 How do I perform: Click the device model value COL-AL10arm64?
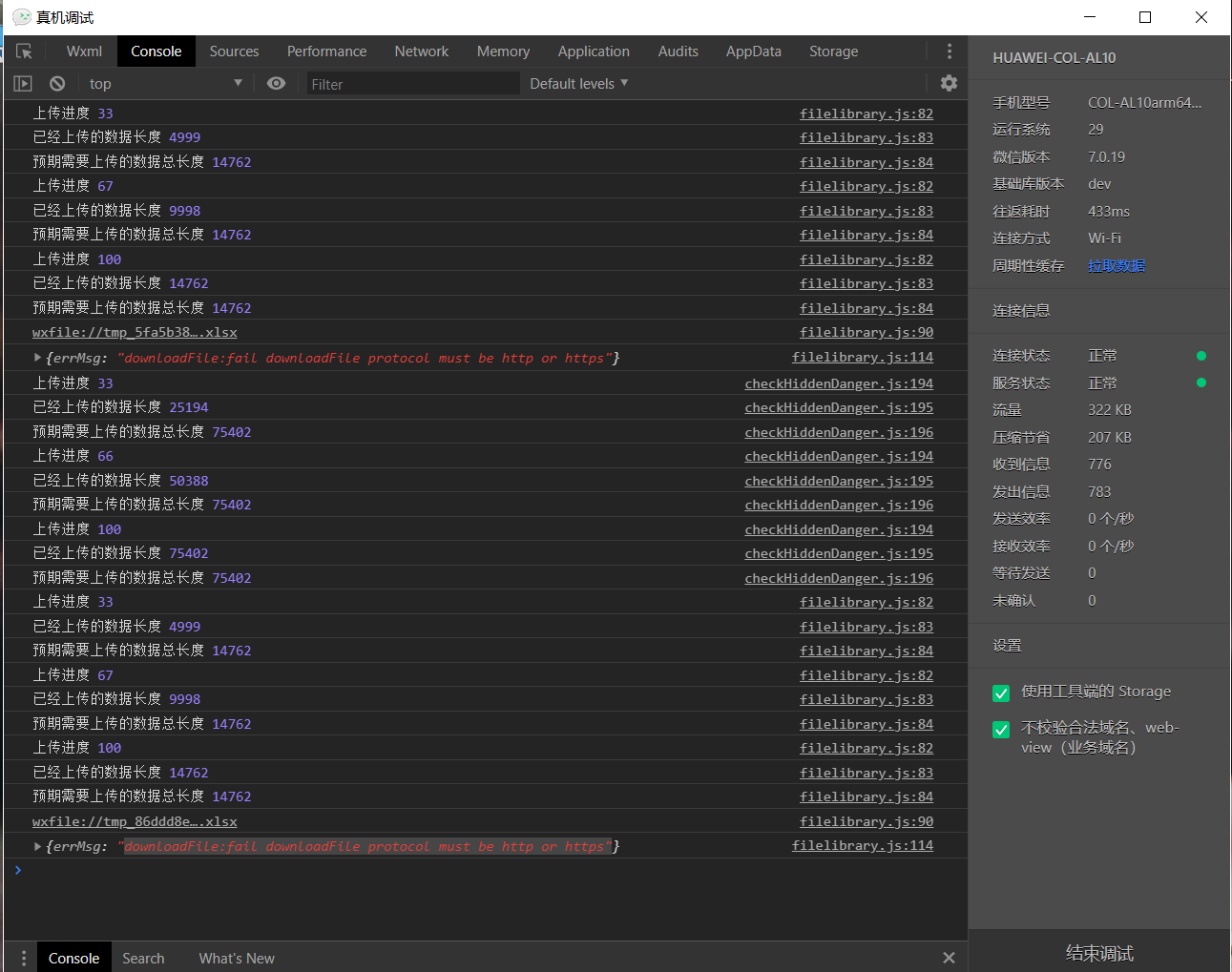[1144, 102]
